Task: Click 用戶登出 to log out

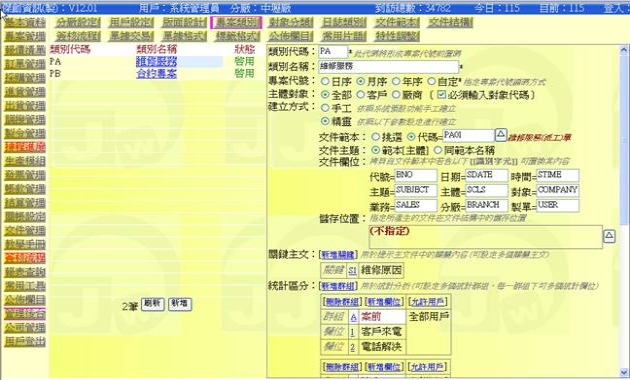Action: tap(25, 342)
